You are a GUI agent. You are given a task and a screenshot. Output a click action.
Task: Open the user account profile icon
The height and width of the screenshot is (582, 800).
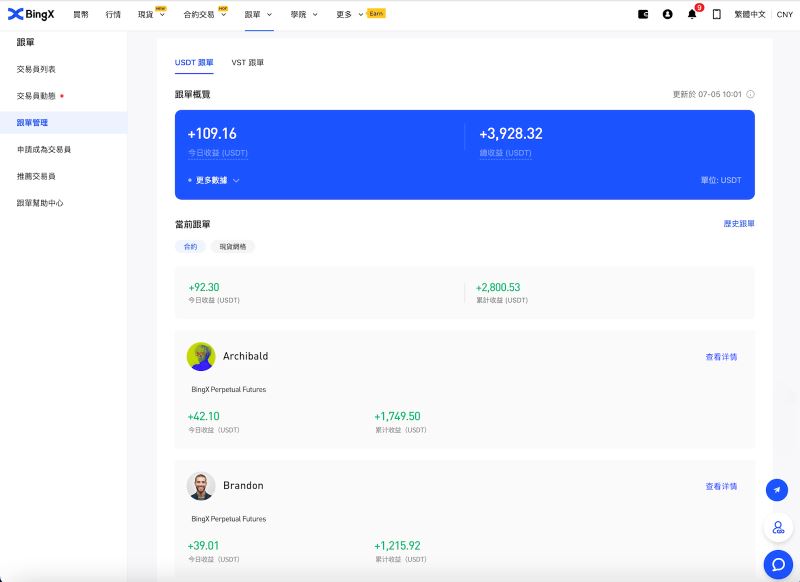[x=667, y=14]
